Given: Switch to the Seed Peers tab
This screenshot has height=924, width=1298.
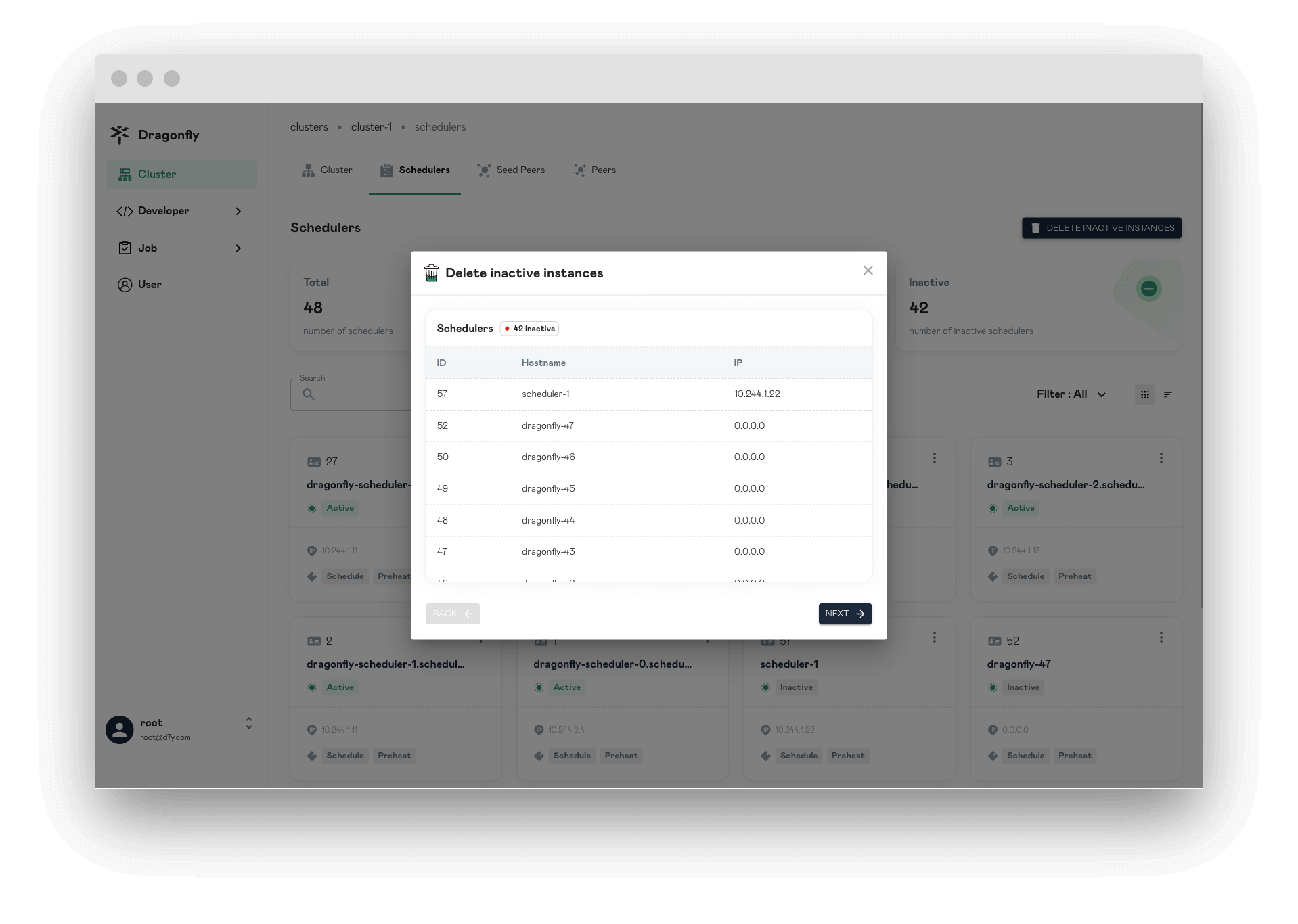Looking at the screenshot, I should 511,170.
